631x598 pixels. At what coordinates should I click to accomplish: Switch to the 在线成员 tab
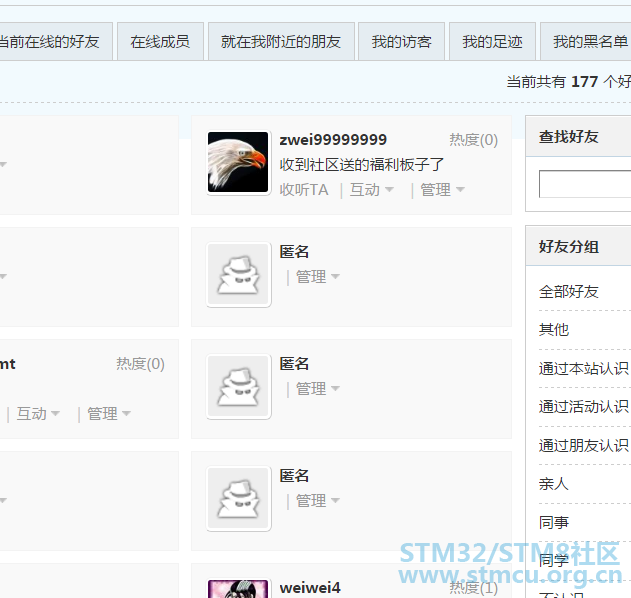coord(160,41)
